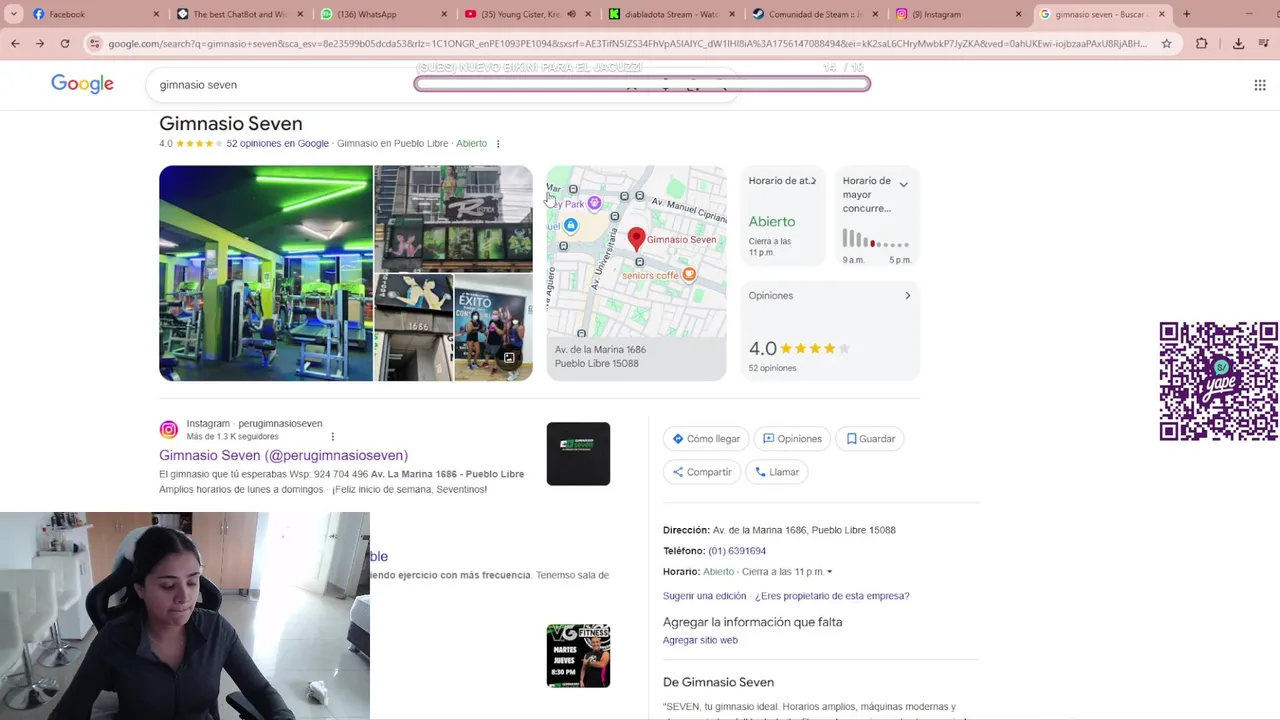Open the 52 opiniones en Google link
1280x720 pixels.
277,143
